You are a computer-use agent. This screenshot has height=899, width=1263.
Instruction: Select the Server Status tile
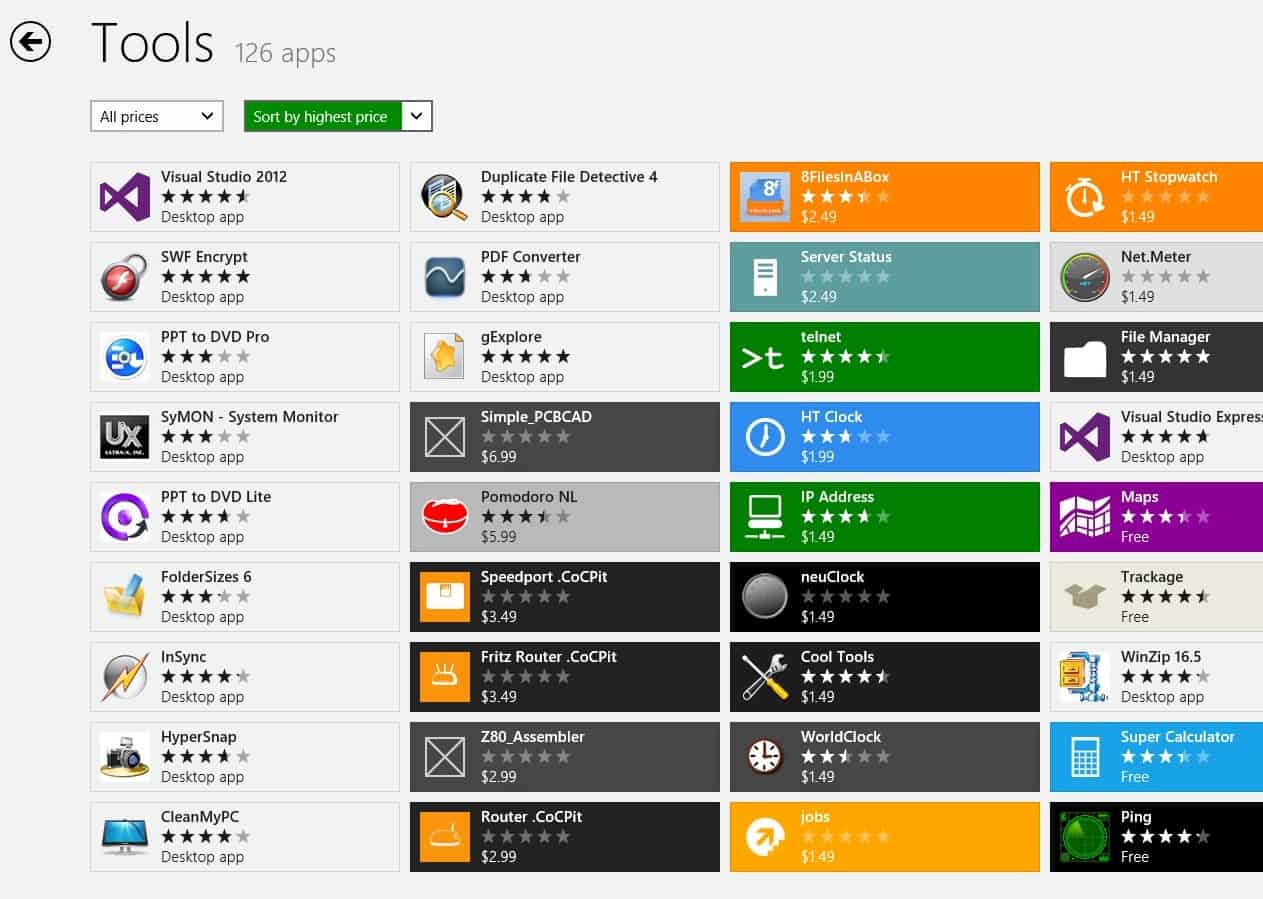[884, 277]
